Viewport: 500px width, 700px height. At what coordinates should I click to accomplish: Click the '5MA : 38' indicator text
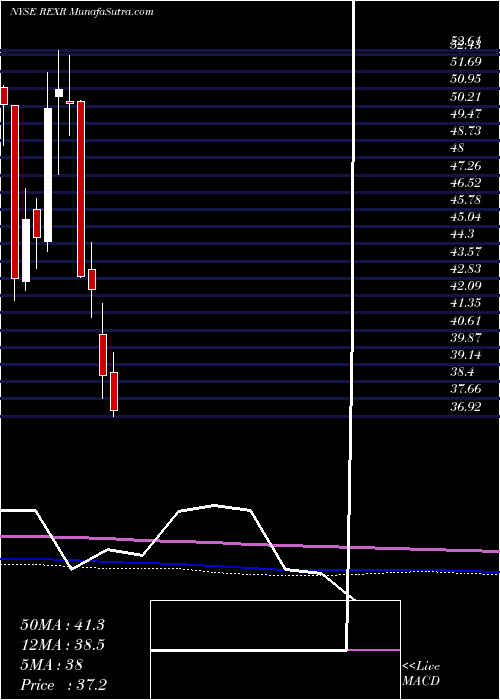[51, 665]
